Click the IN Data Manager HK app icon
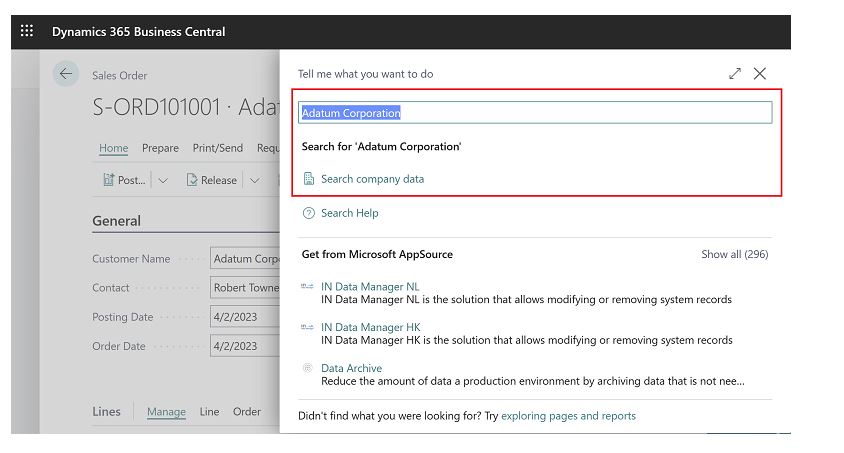Screen dimensions: 844x453 point(308,328)
